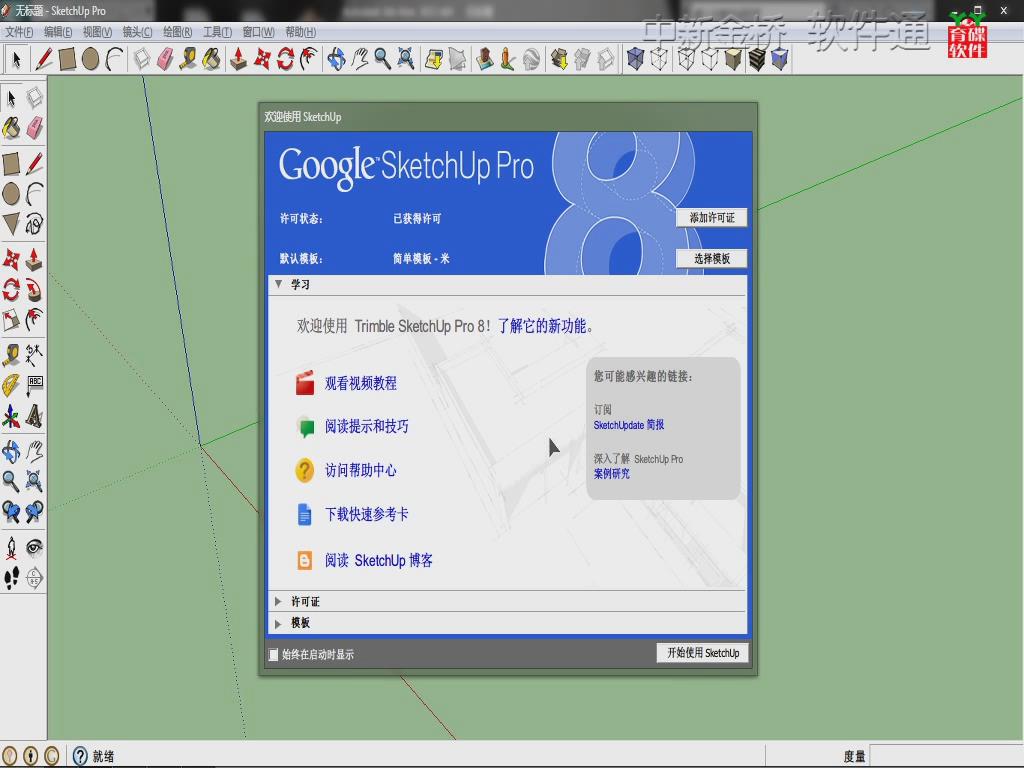Click the Photo Textures icon

coord(508,59)
